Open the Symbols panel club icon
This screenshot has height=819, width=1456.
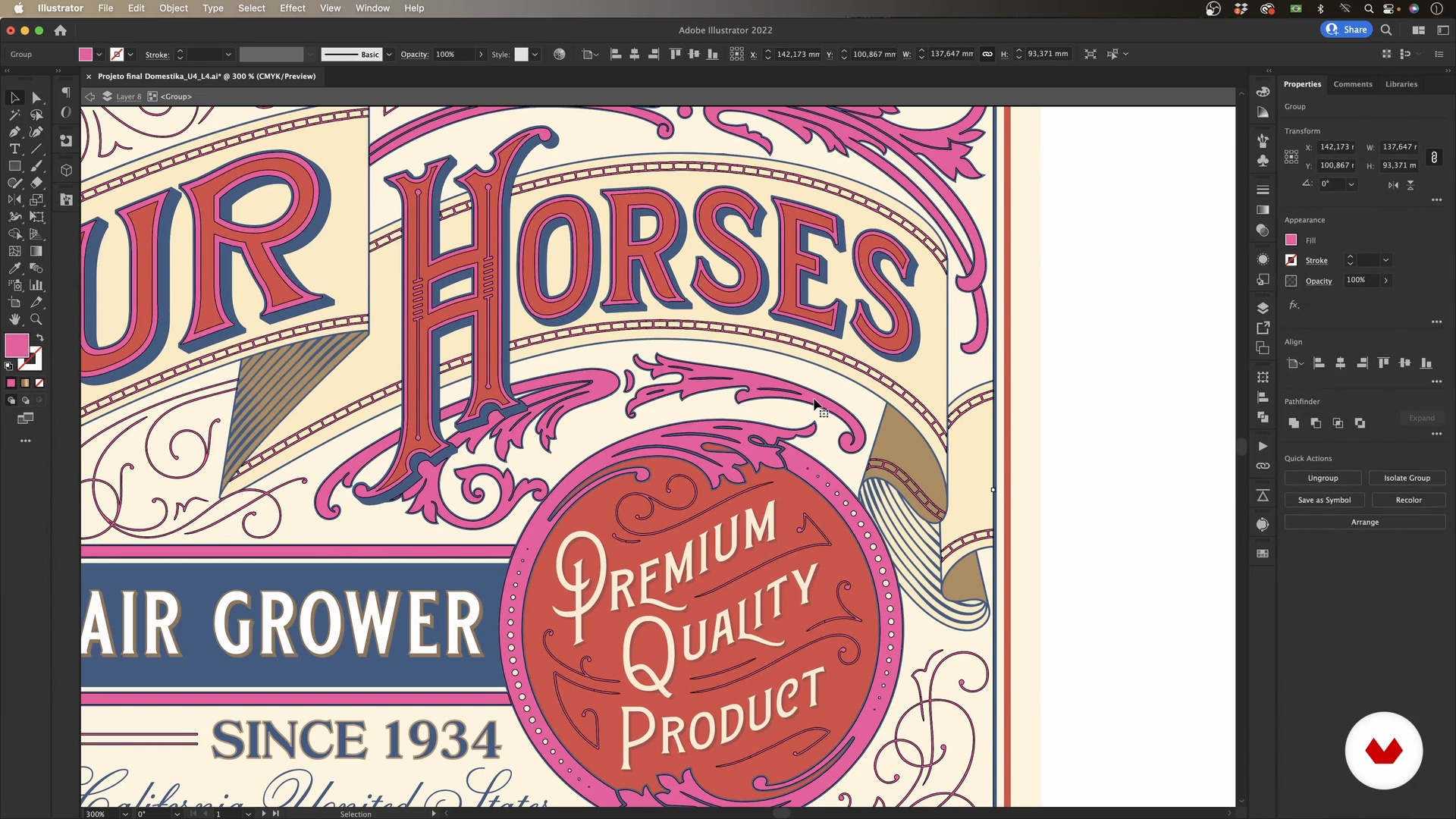[x=1263, y=161]
